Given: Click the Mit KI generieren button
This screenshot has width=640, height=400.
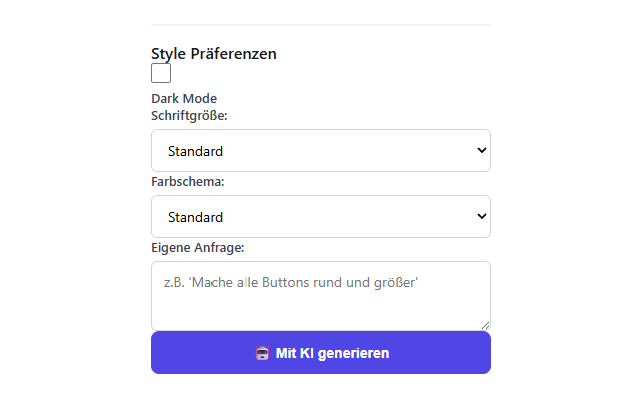Looking at the screenshot, I should [x=321, y=352].
